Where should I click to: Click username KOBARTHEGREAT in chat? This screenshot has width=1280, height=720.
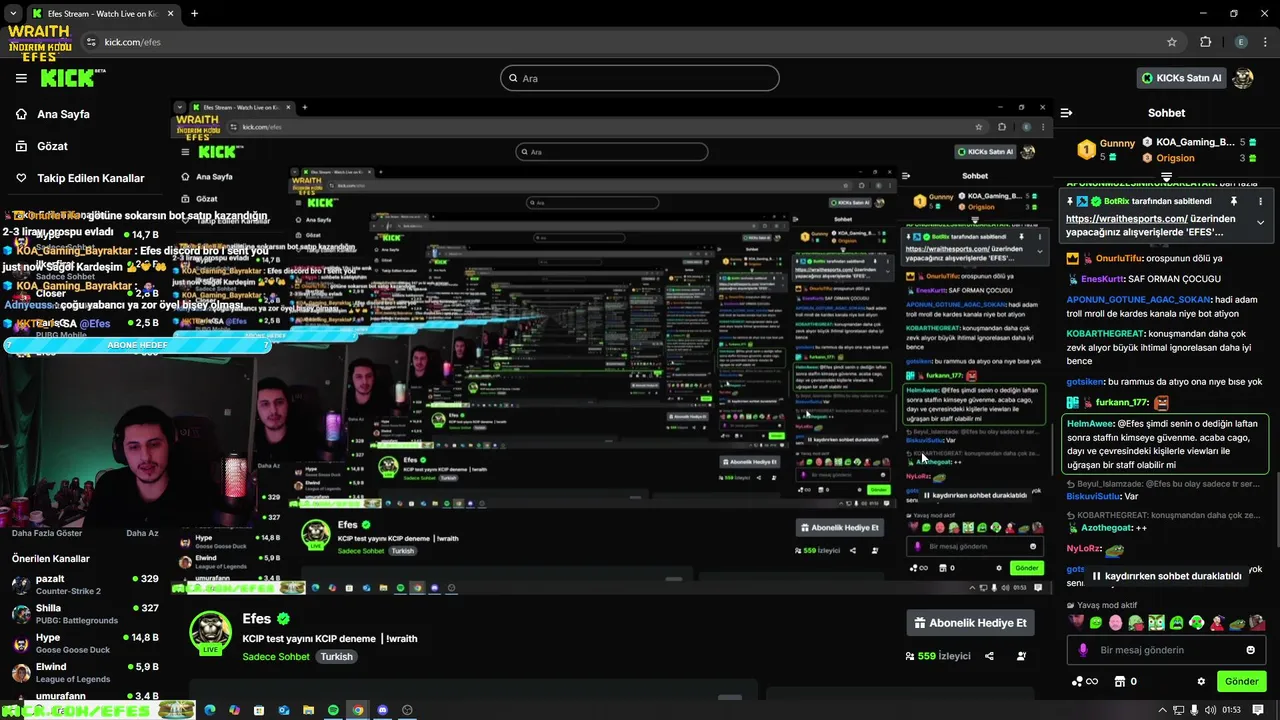[1106, 332]
